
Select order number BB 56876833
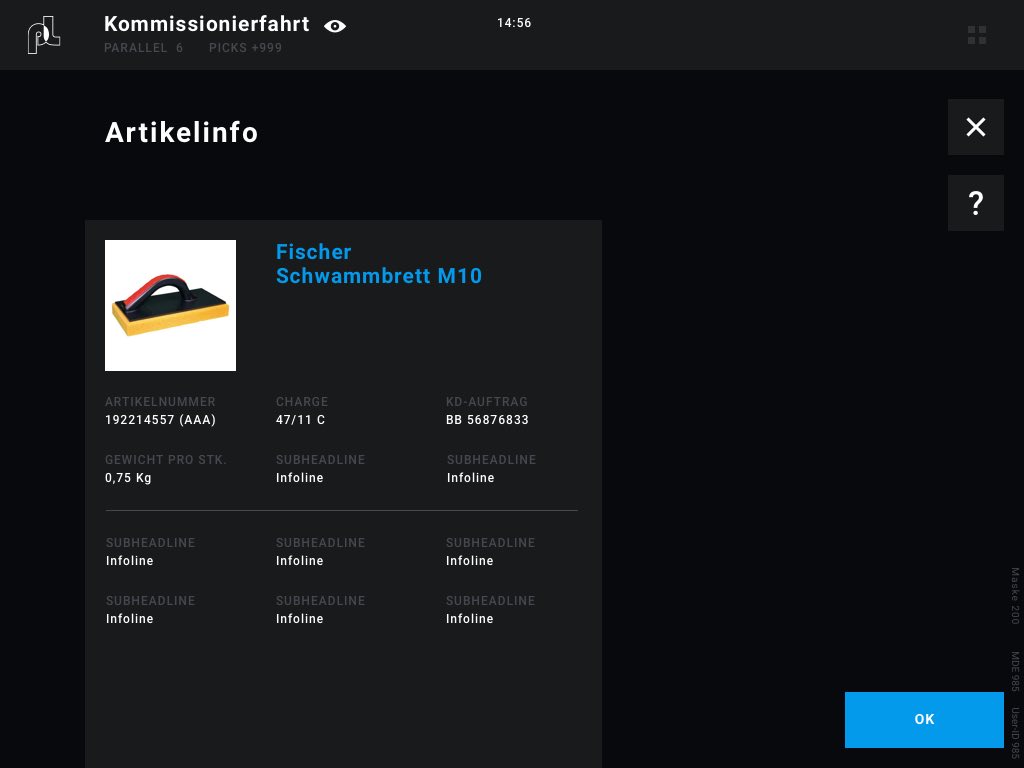tap(487, 420)
